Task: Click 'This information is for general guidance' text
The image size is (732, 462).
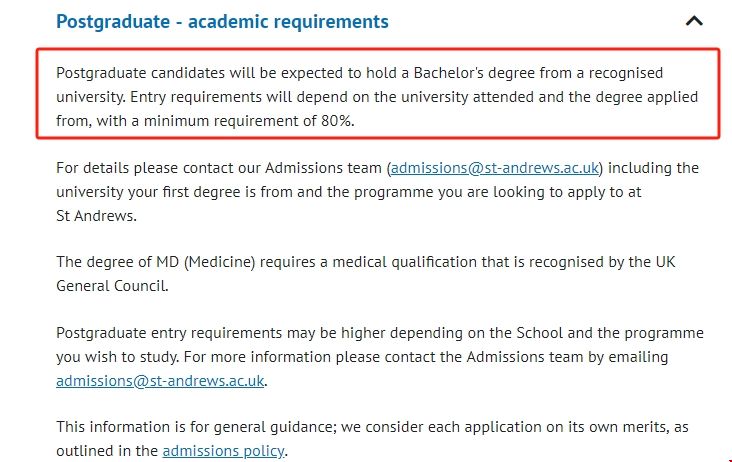Action: (194, 427)
